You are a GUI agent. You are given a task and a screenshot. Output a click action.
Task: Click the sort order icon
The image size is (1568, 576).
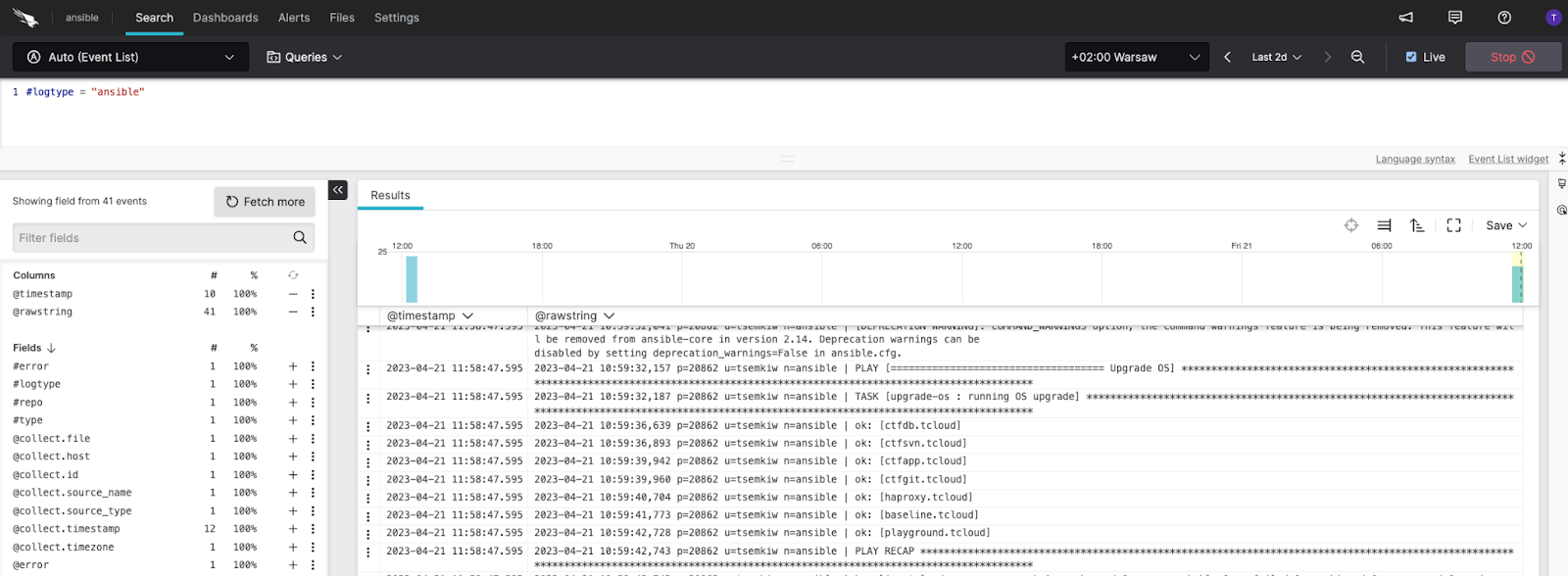click(x=1417, y=225)
